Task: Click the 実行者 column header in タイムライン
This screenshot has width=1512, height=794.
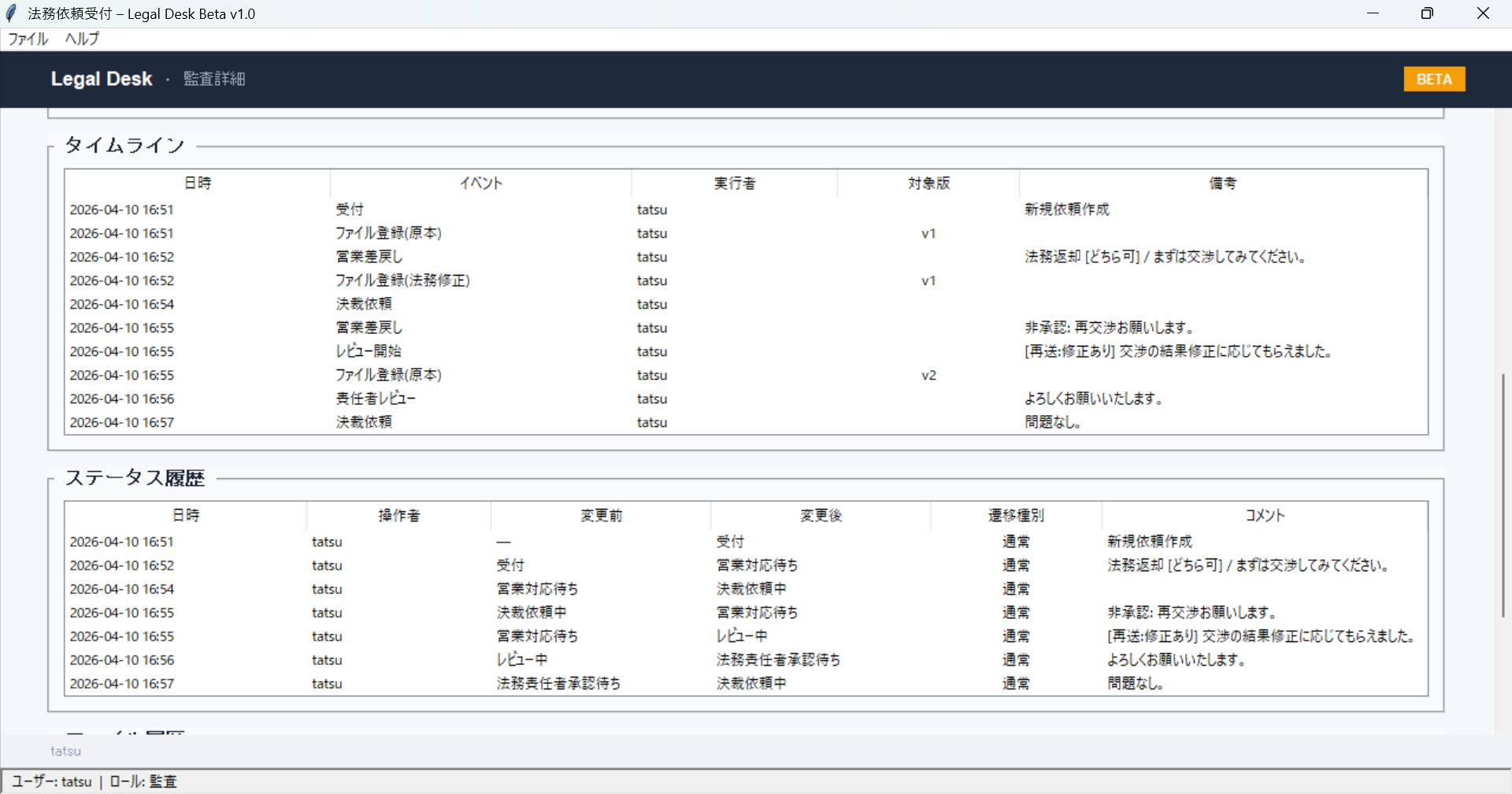Action: click(x=734, y=184)
